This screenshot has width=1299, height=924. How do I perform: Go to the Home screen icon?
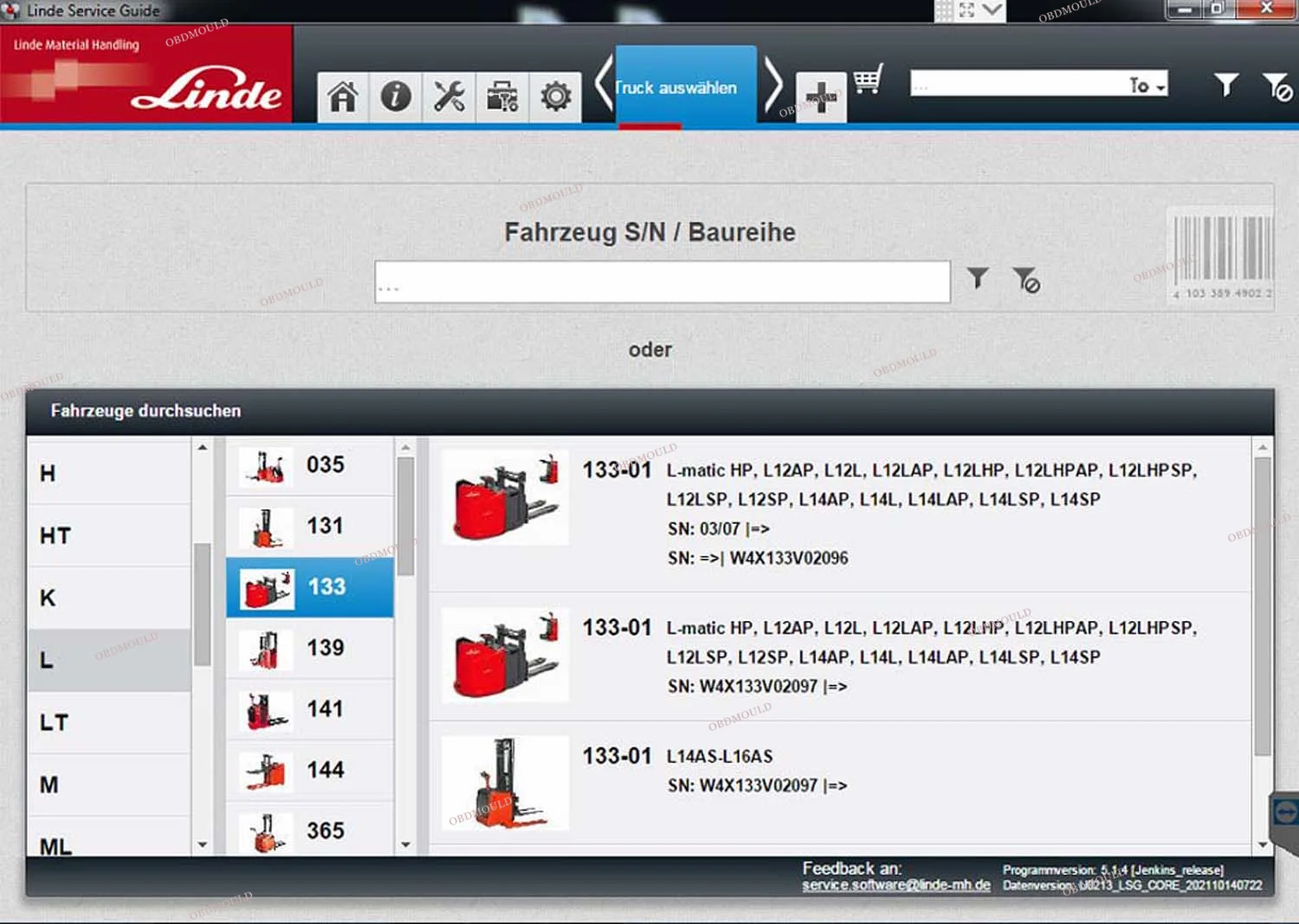343,96
